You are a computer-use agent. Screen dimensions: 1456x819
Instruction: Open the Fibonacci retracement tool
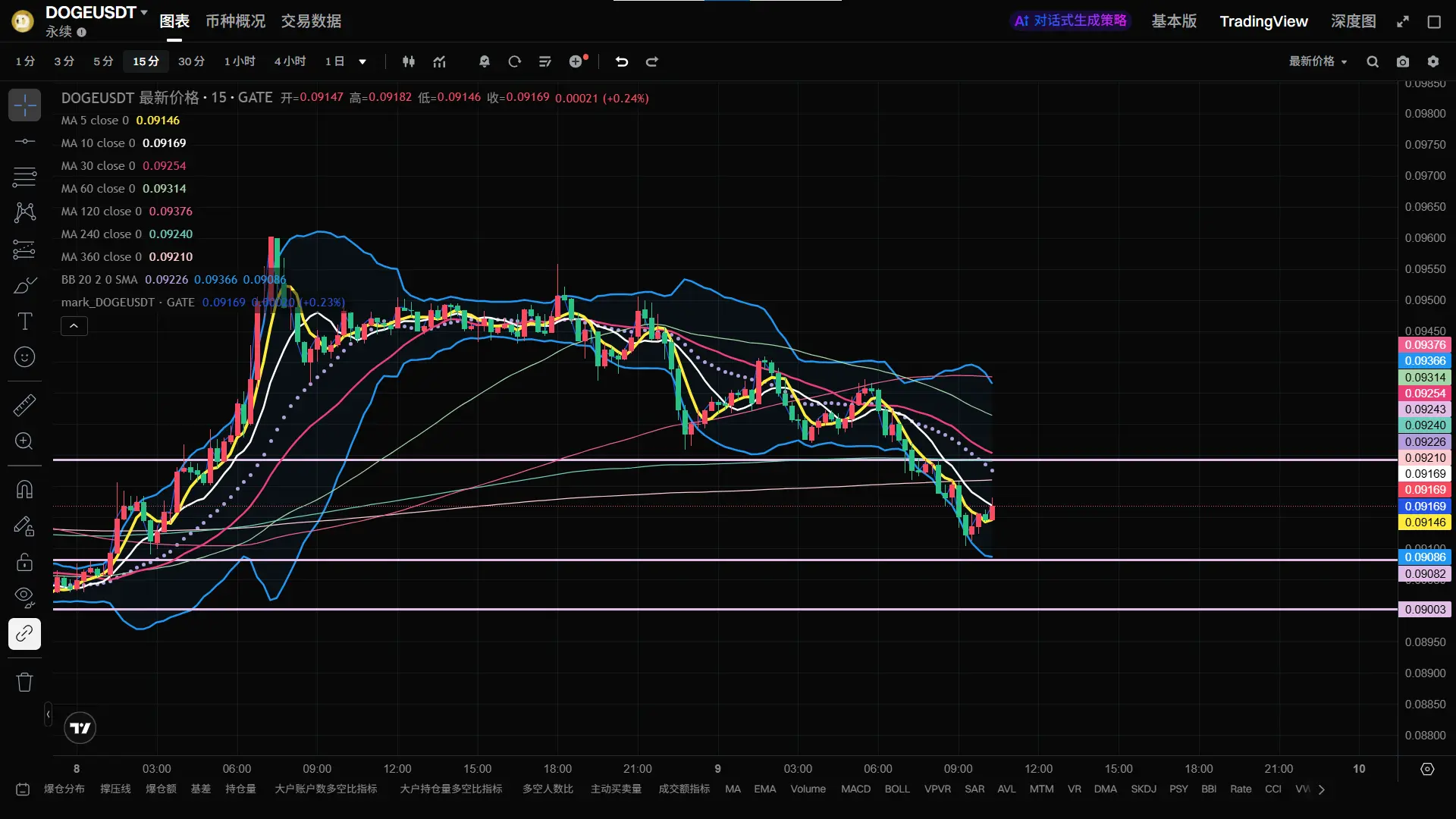(x=24, y=177)
